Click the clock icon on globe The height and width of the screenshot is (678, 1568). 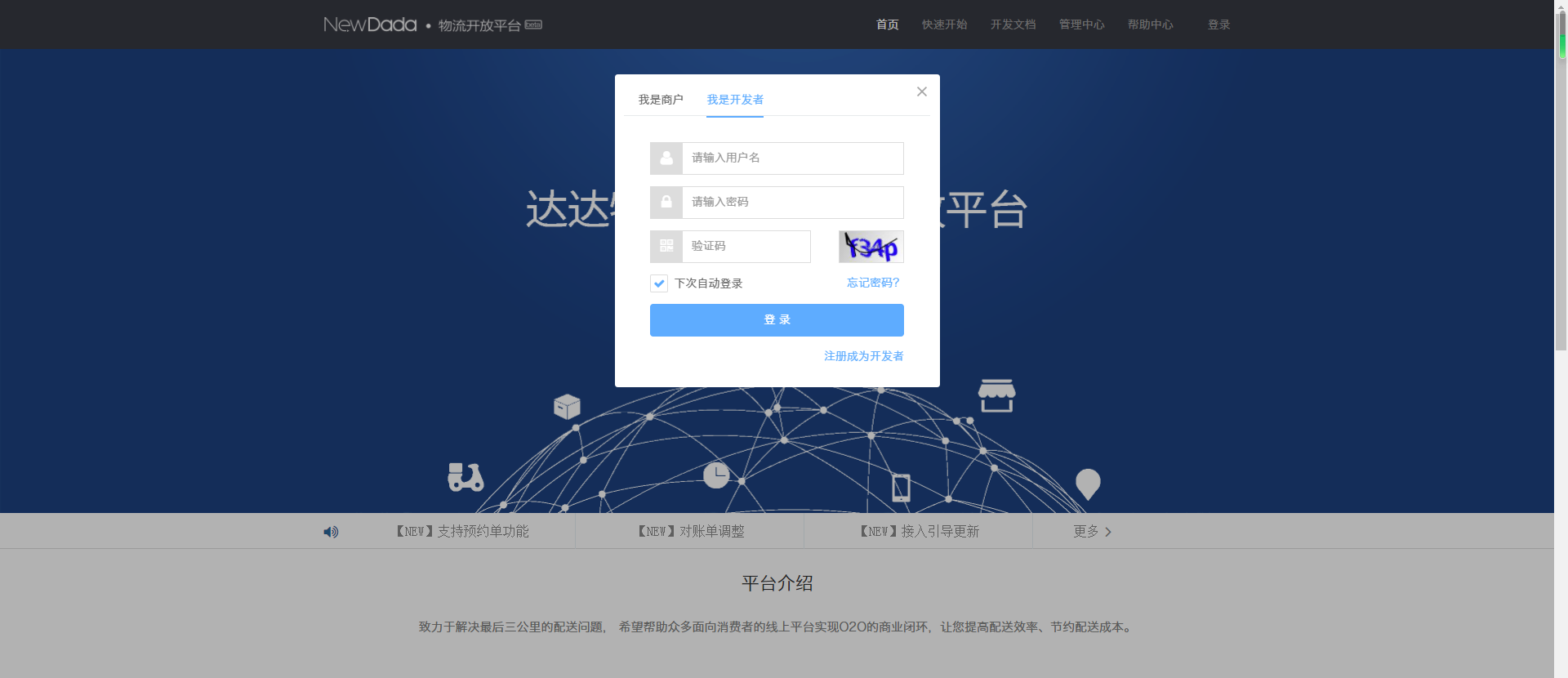coord(716,475)
